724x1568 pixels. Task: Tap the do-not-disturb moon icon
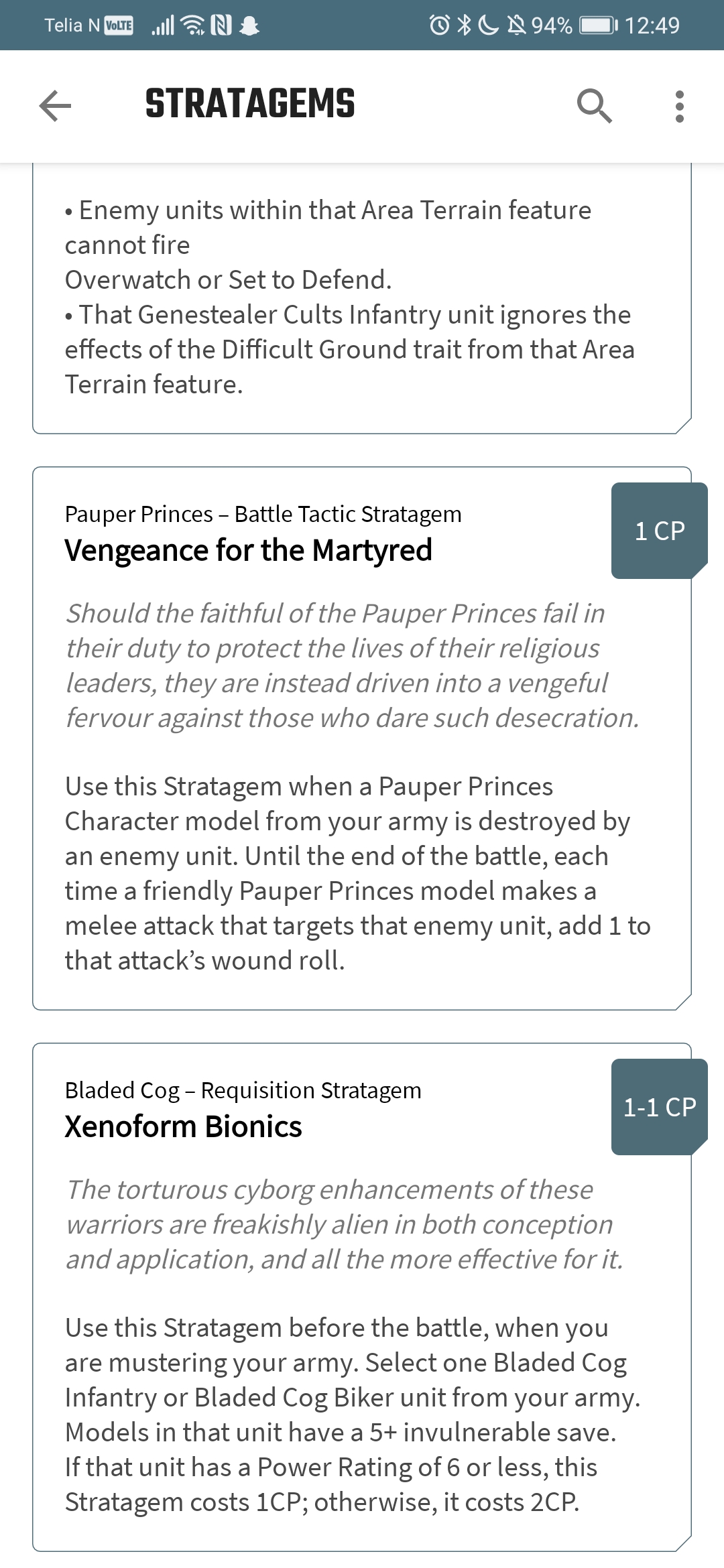click(488, 25)
